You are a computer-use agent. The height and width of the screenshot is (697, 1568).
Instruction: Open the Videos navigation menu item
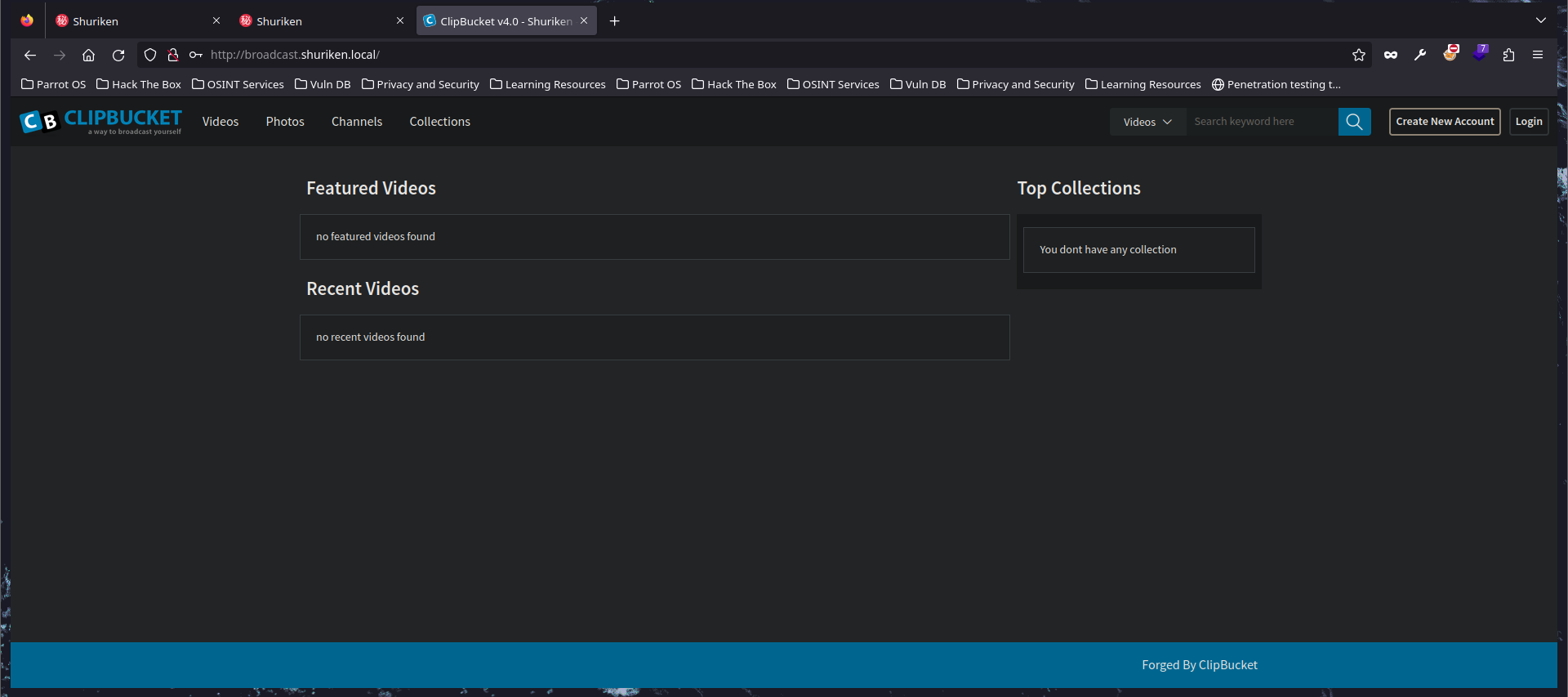click(x=220, y=122)
